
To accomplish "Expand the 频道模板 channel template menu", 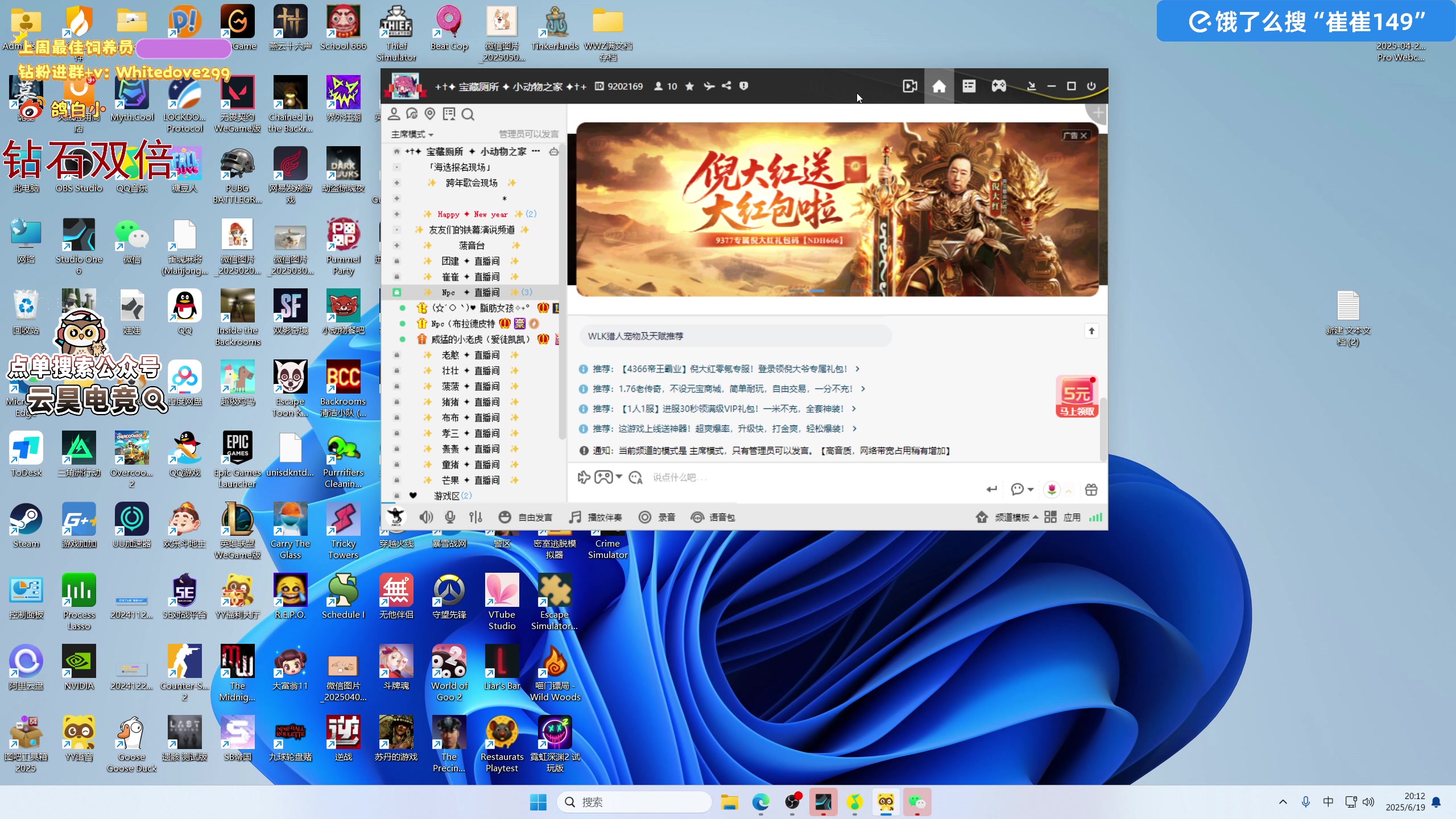I will coord(1007,517).
